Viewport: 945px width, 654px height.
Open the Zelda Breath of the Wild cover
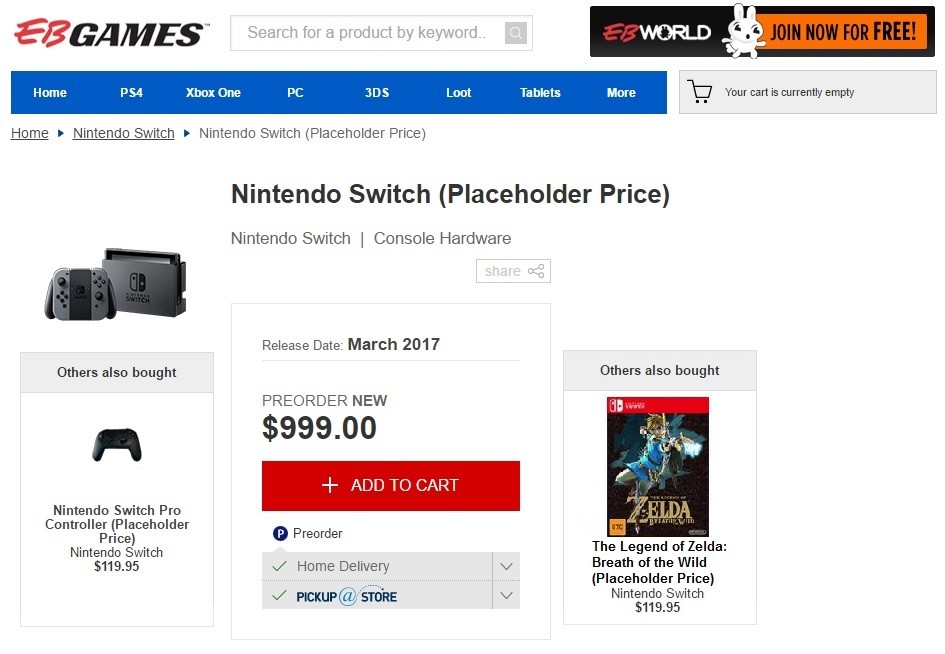pos(658,467)
